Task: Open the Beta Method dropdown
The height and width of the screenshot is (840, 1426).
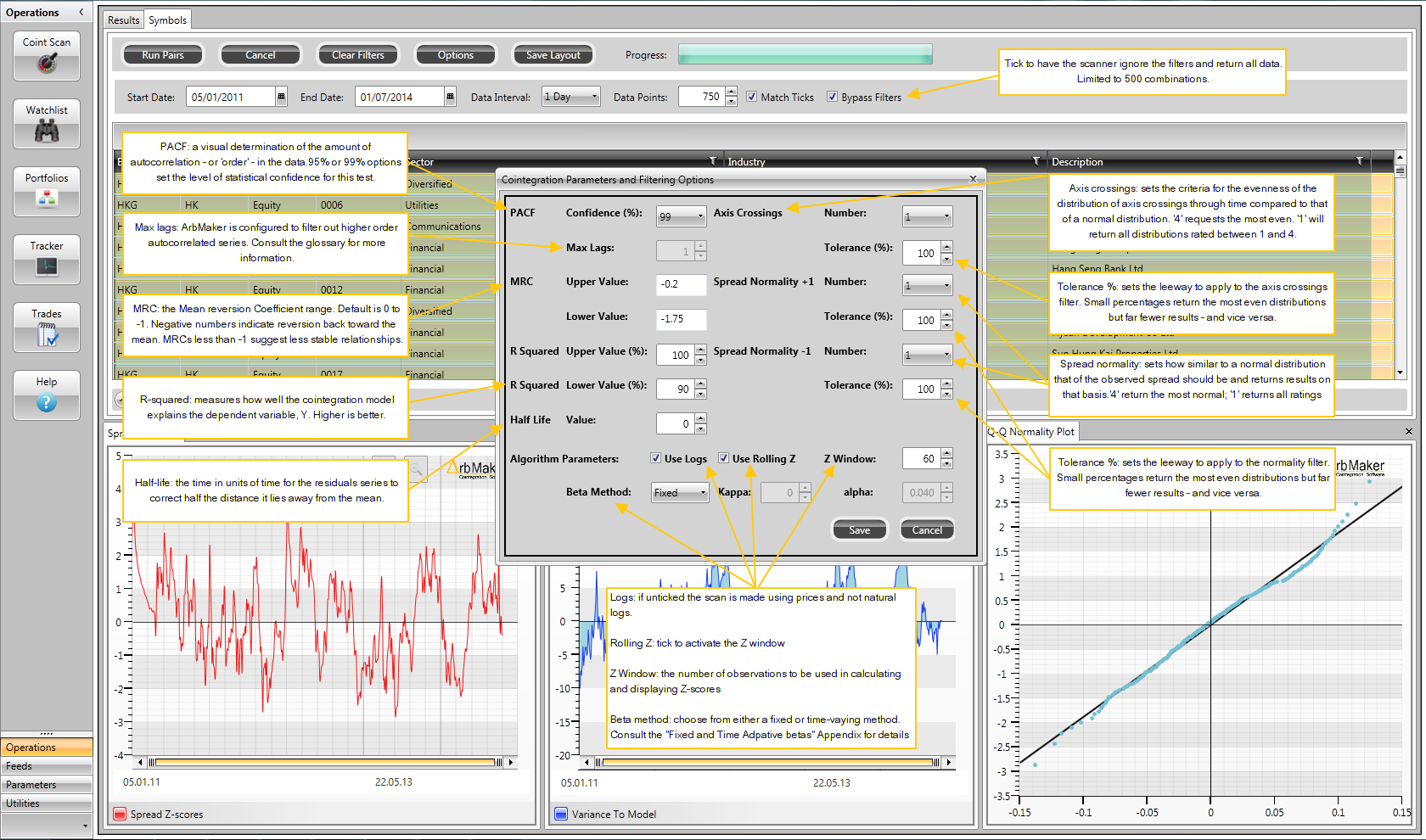Action: [679, 492]
